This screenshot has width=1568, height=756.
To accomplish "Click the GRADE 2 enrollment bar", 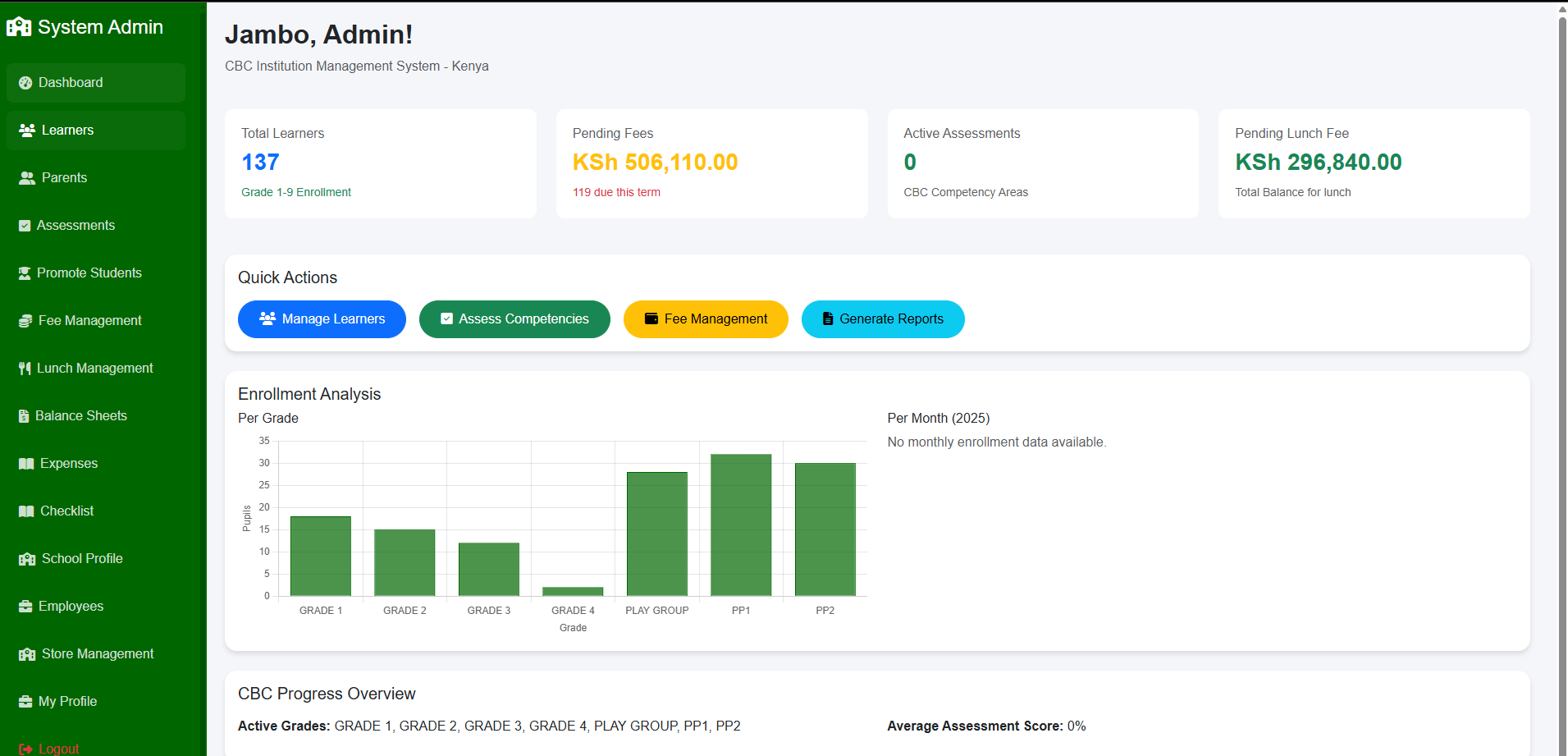I will tap(405, 562).
